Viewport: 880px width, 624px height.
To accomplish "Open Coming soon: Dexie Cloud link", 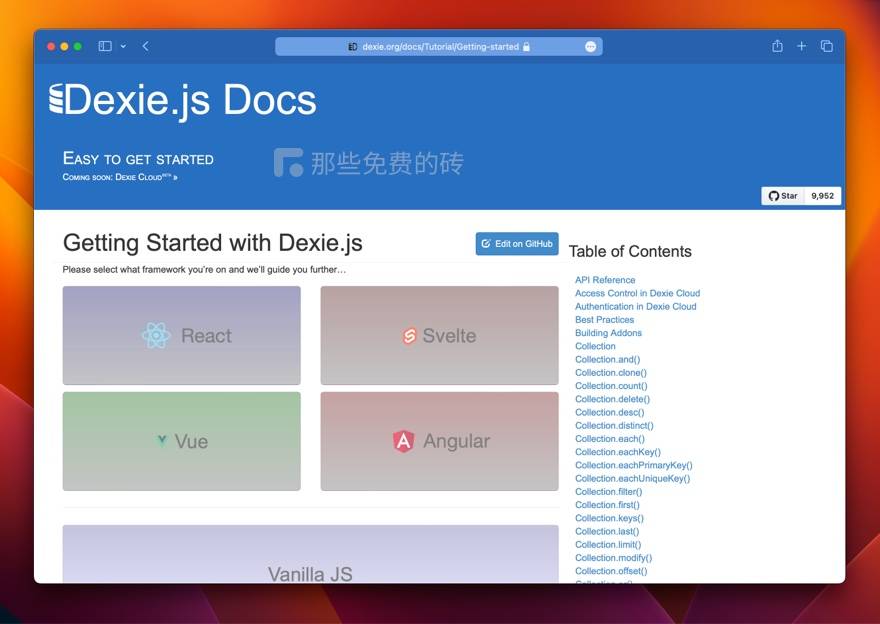I will click(120, 177).
